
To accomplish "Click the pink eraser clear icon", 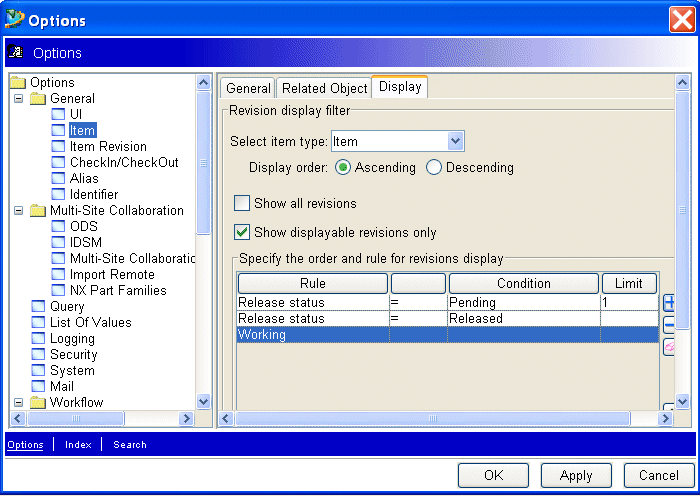I will [668, 346].
